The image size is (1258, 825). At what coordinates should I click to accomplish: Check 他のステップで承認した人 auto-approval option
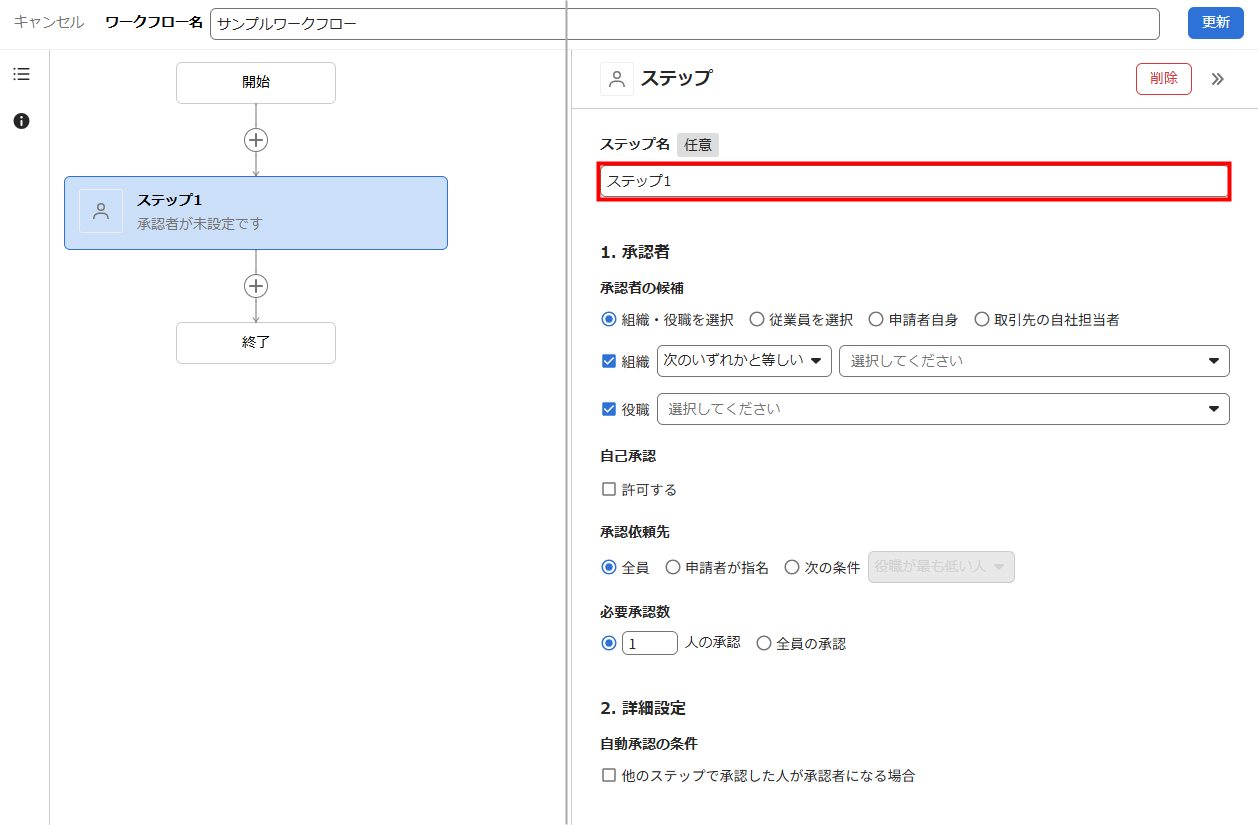609,775
